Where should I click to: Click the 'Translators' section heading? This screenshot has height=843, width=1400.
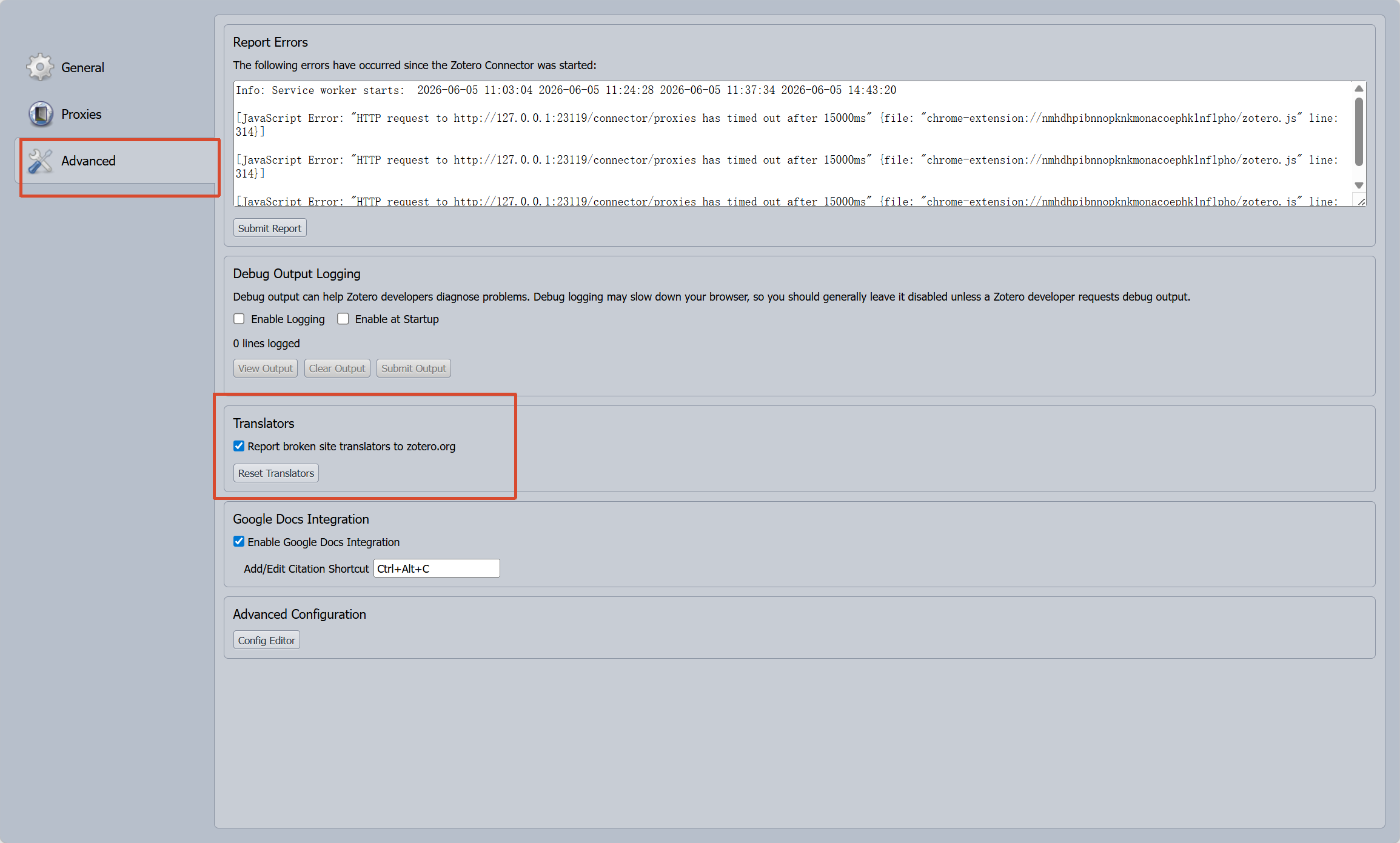tap(264, 423)
